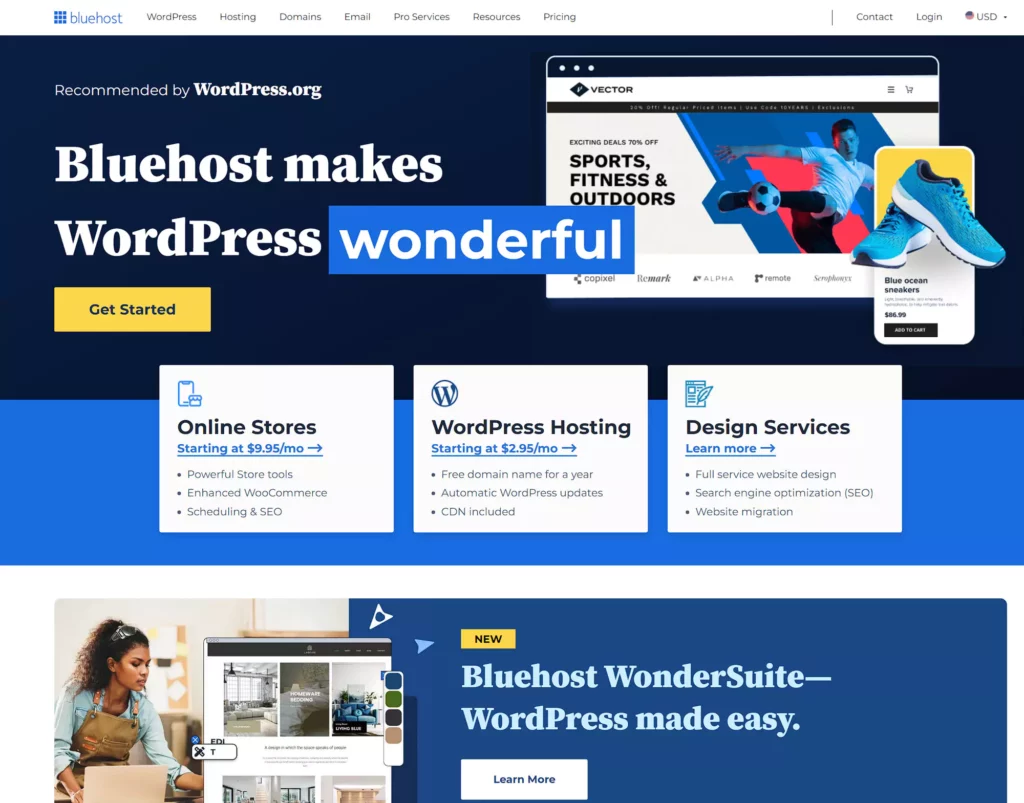Click the blue sneakers product image
Screen dimensions: 1024x803
click(x=929, y=215)
